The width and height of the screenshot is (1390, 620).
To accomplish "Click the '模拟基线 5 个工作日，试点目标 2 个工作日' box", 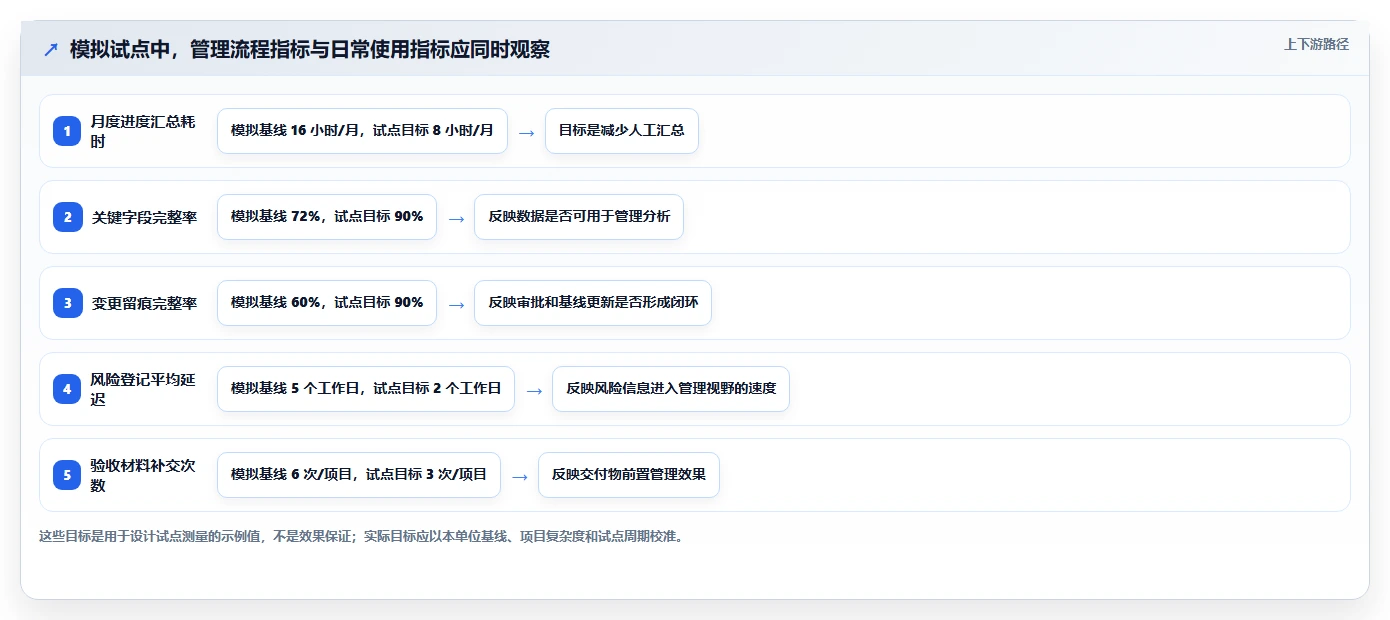I will tap(366, 389).
